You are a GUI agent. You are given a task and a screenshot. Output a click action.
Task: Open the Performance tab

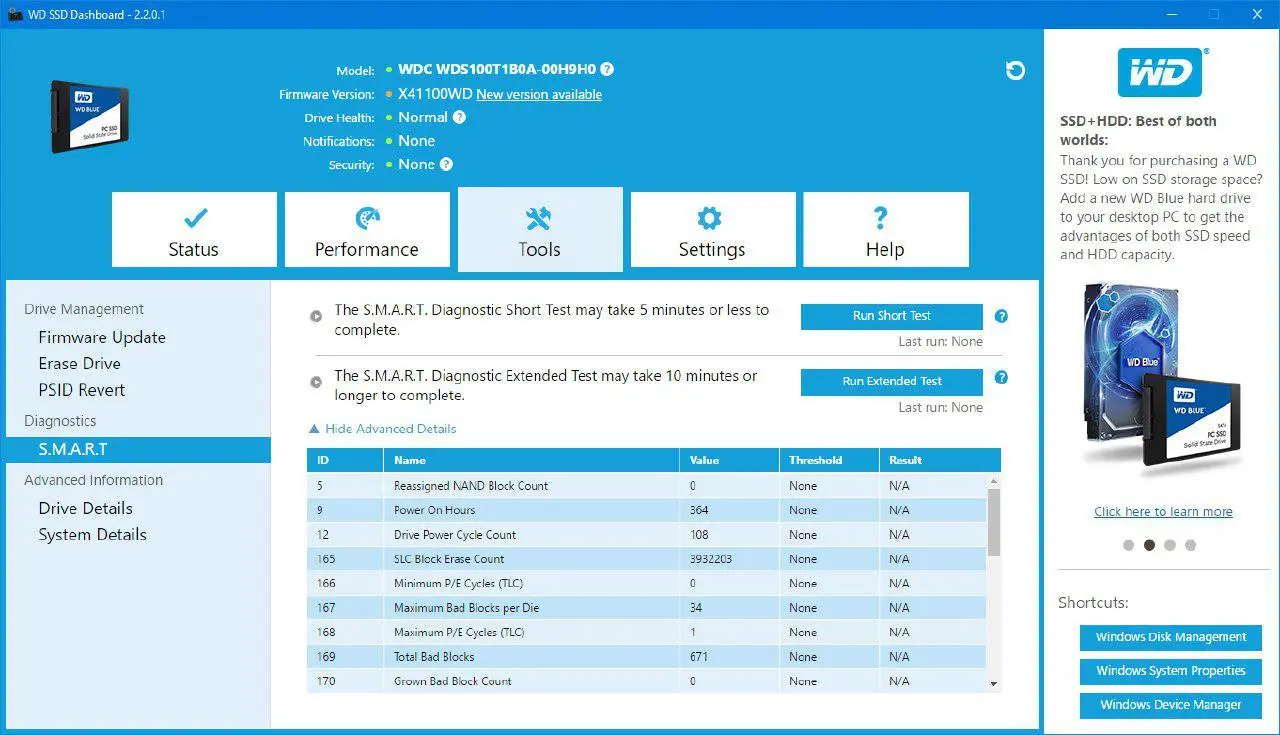click(x=367, y=230)
